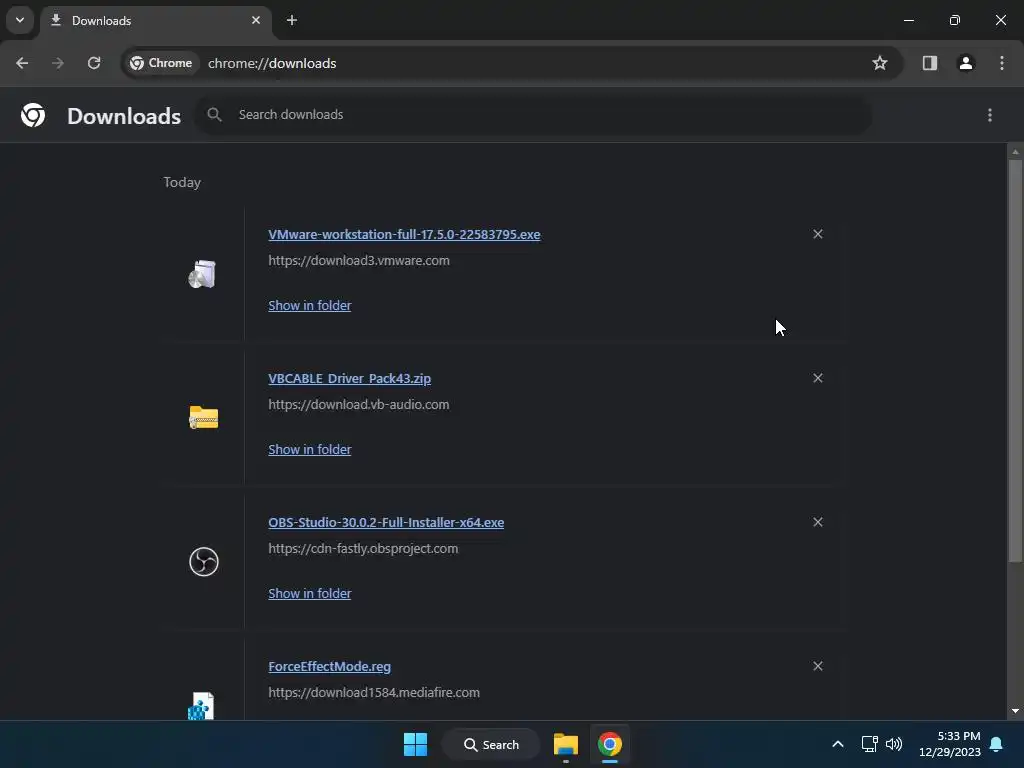Open the Chrome profile menu

click(965, 63)
